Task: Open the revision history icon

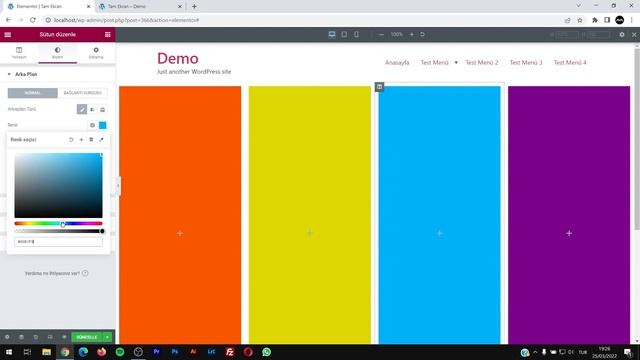Action: click(36, 337)
